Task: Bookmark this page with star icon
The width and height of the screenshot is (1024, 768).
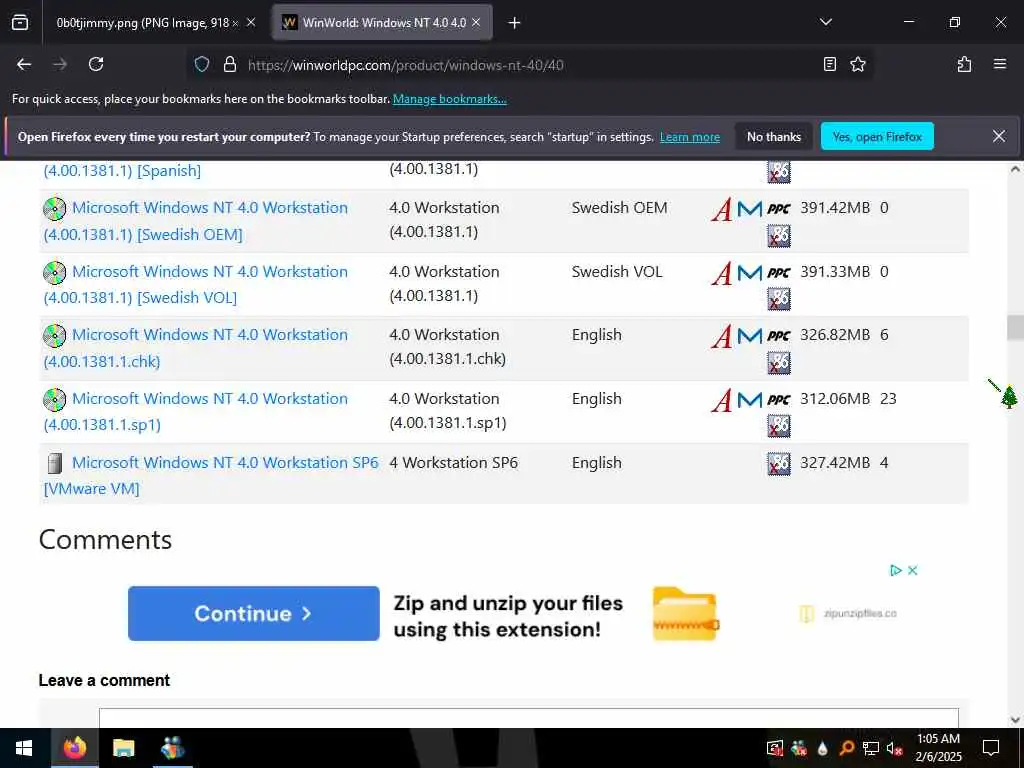Action: 858,65
